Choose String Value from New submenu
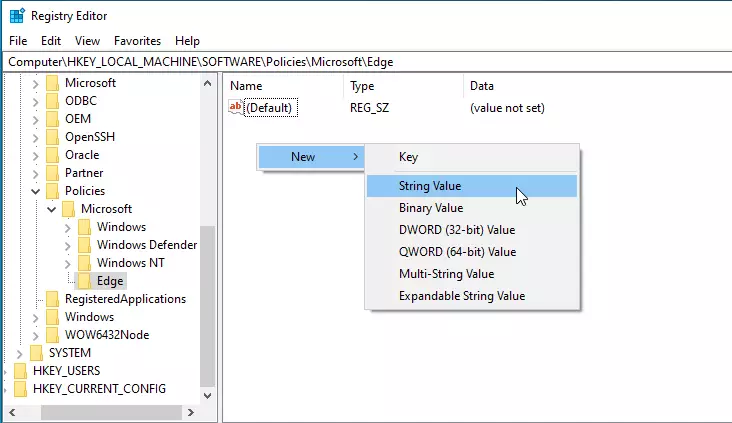The height and width of the screenshot is (423, 732). [472, 186]
